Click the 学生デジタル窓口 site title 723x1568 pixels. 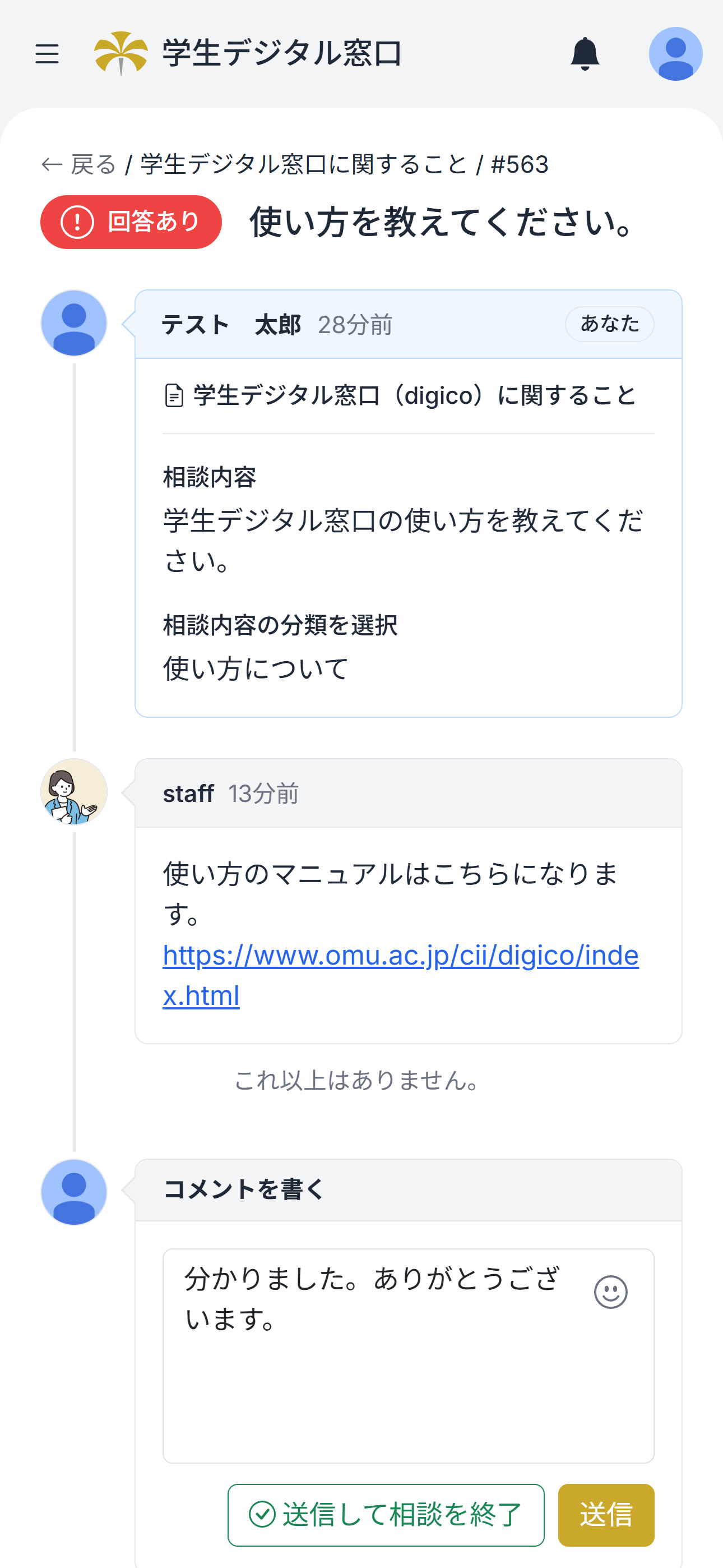tap(282, 54)
